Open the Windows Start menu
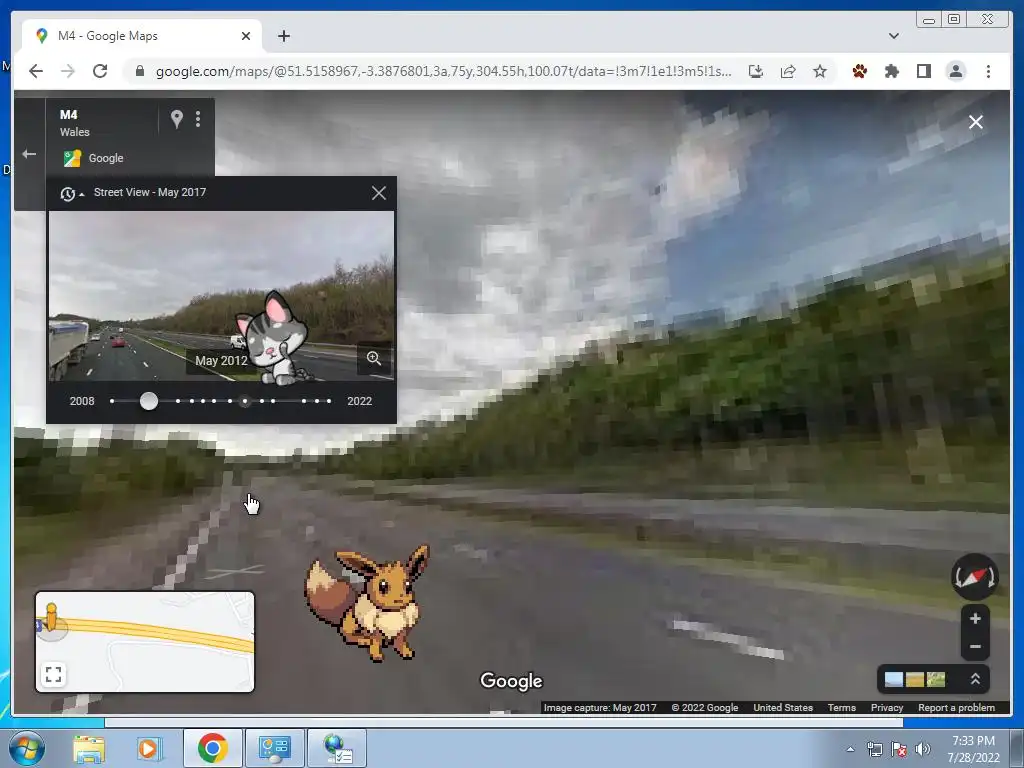Viewport: 1024px width, 768px height. [27, 748]
